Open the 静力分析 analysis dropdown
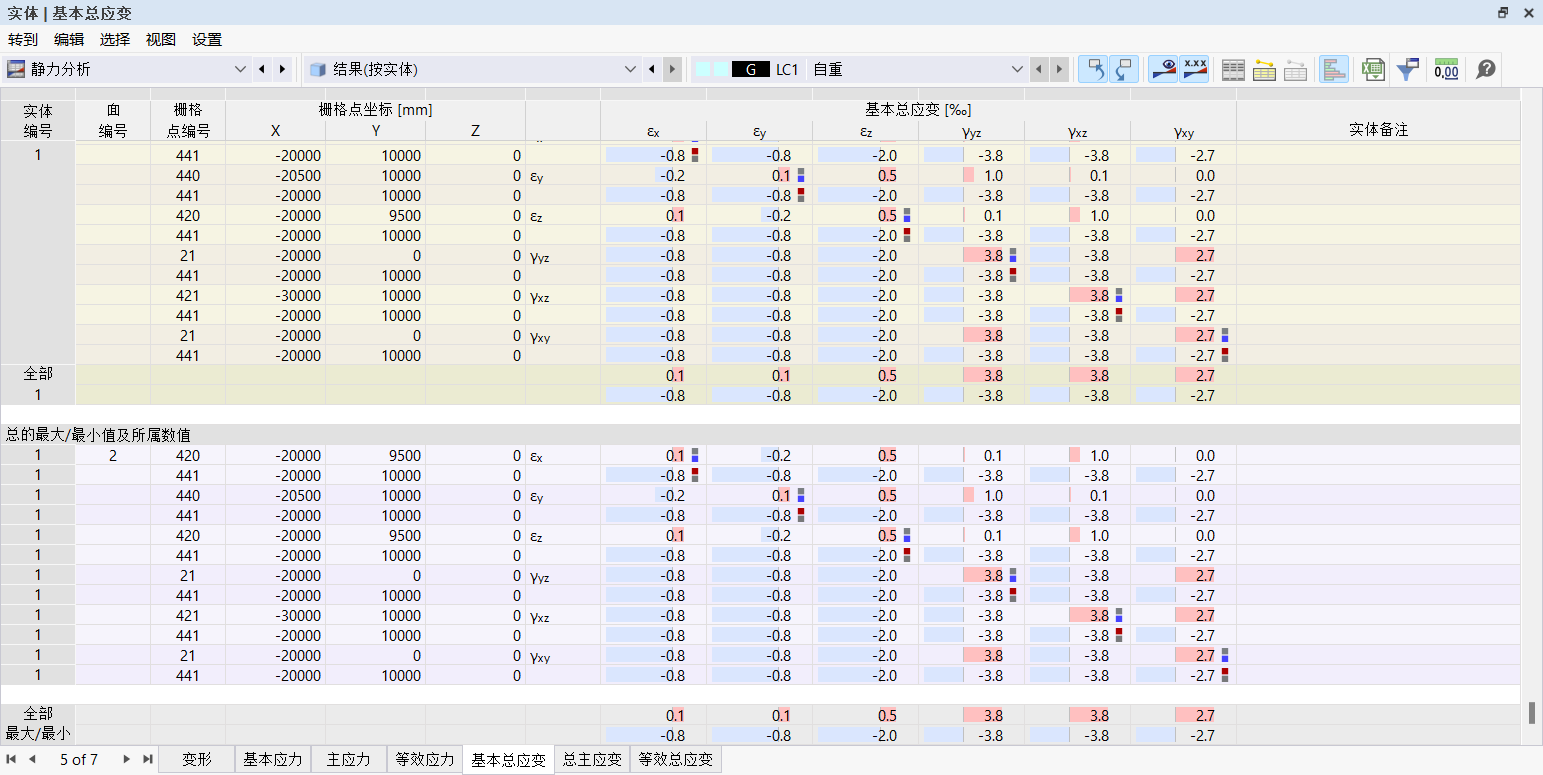 [239, 69]
